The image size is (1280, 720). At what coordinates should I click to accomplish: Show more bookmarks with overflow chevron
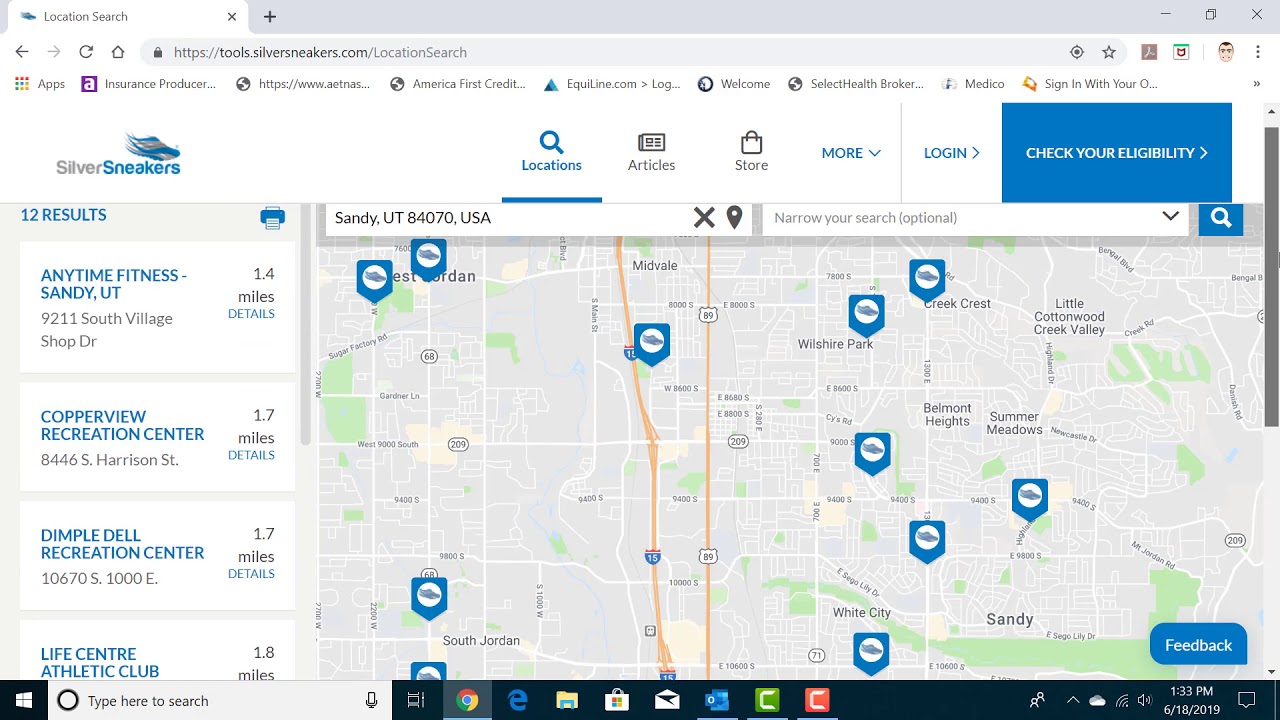tap(1257, 84)
